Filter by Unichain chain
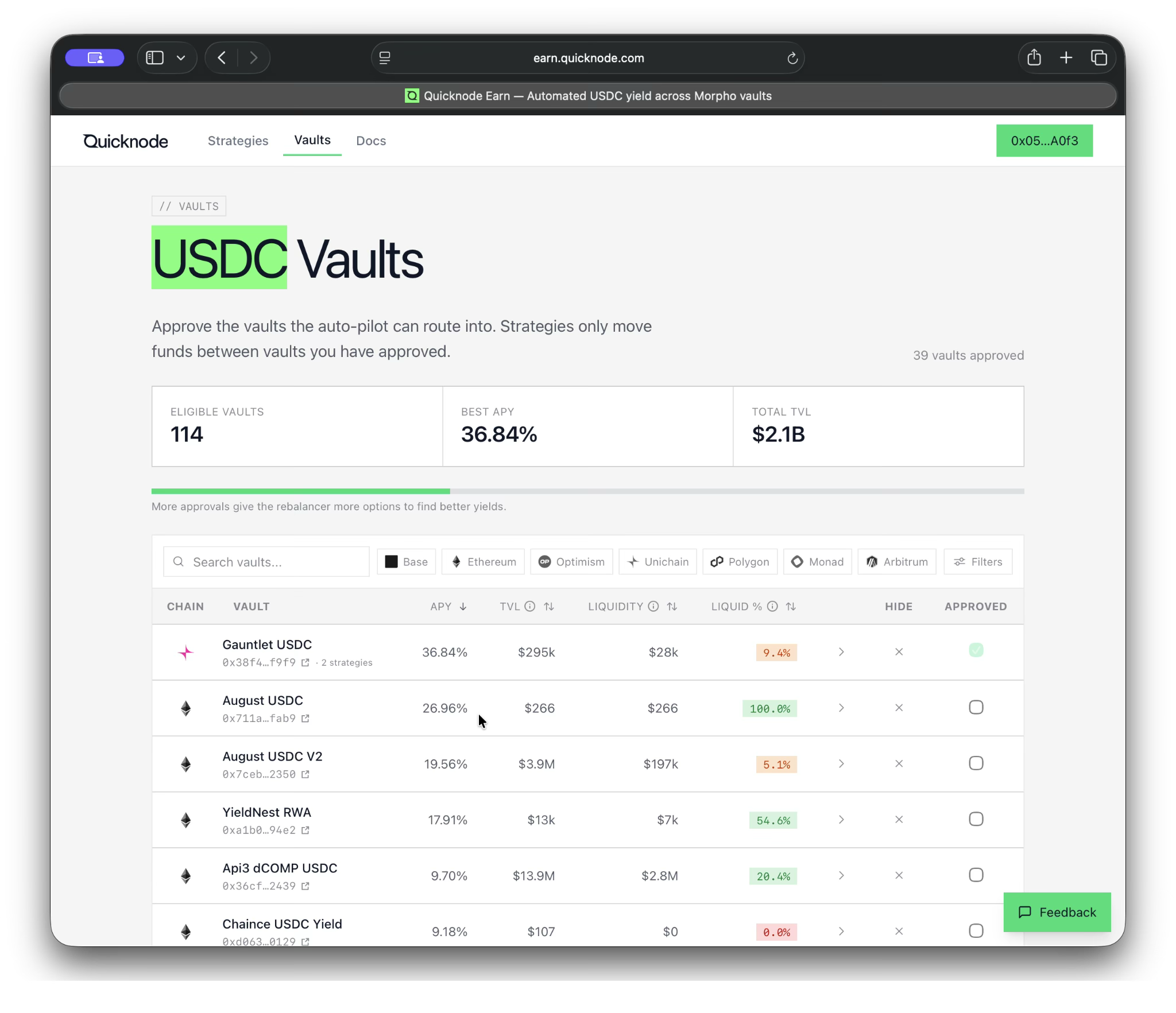The width and height of the screenshot is (1176, 1013). click(x=657, y=562)
